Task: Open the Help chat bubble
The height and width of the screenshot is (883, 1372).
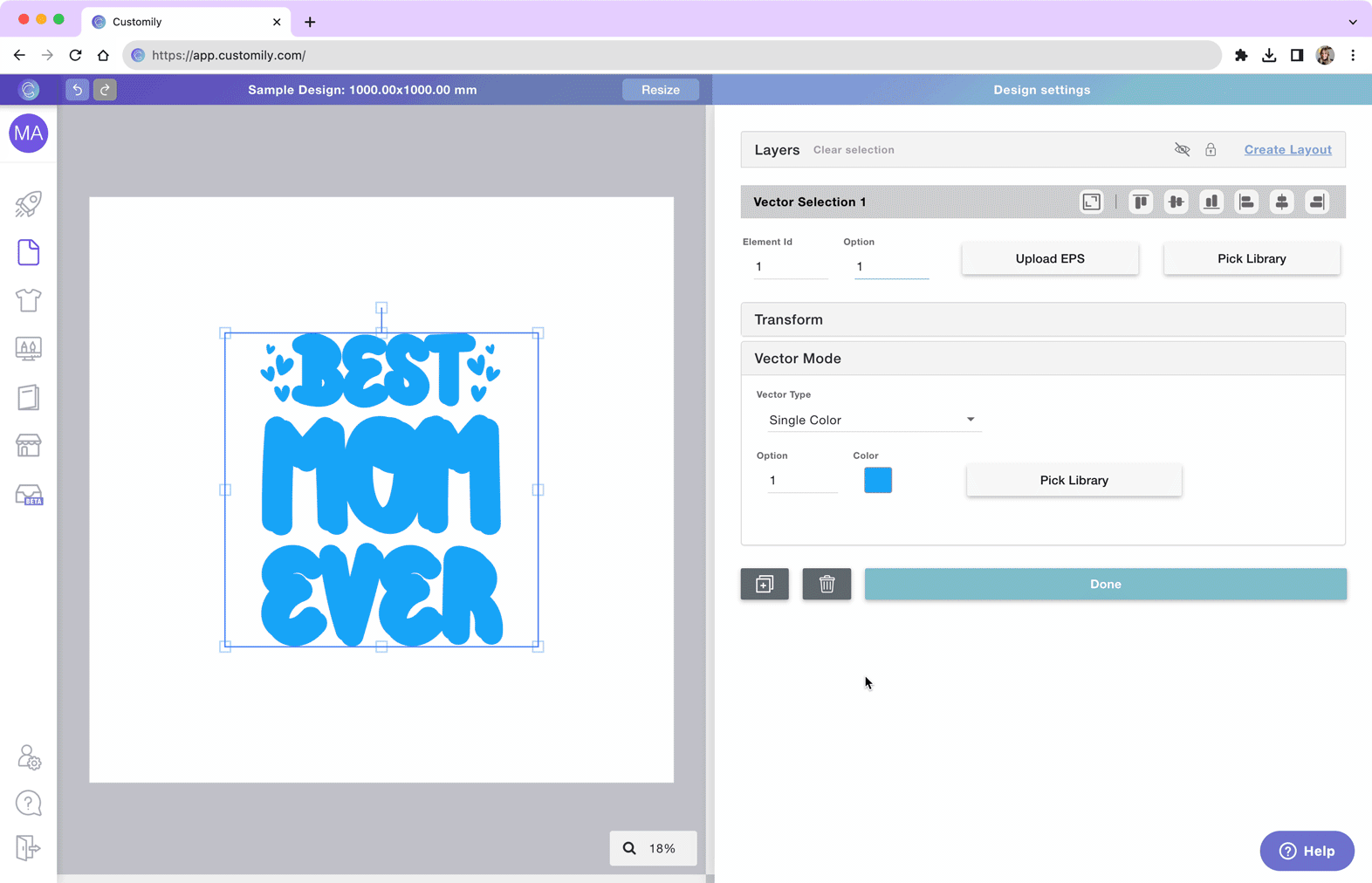Action: (1307, 851)
